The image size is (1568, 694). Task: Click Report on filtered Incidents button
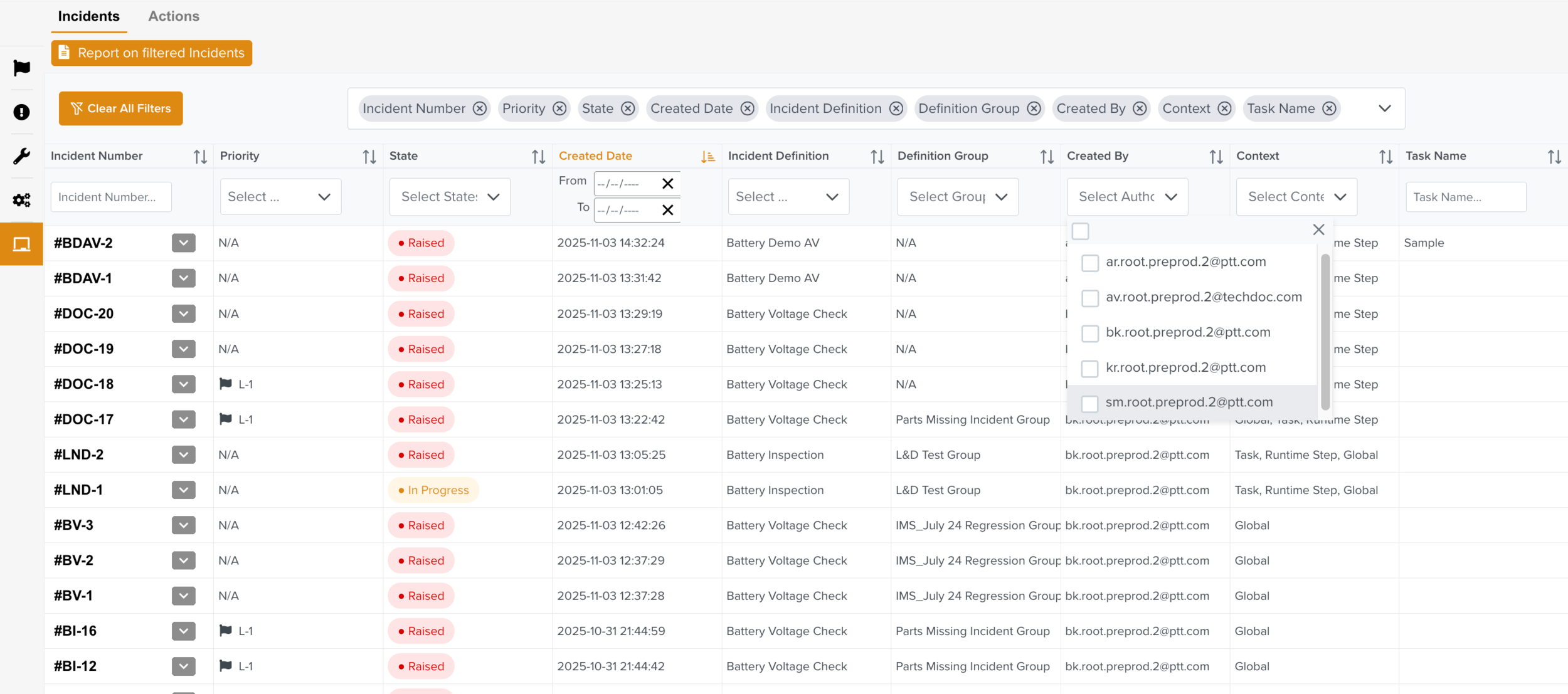[152, 53]
